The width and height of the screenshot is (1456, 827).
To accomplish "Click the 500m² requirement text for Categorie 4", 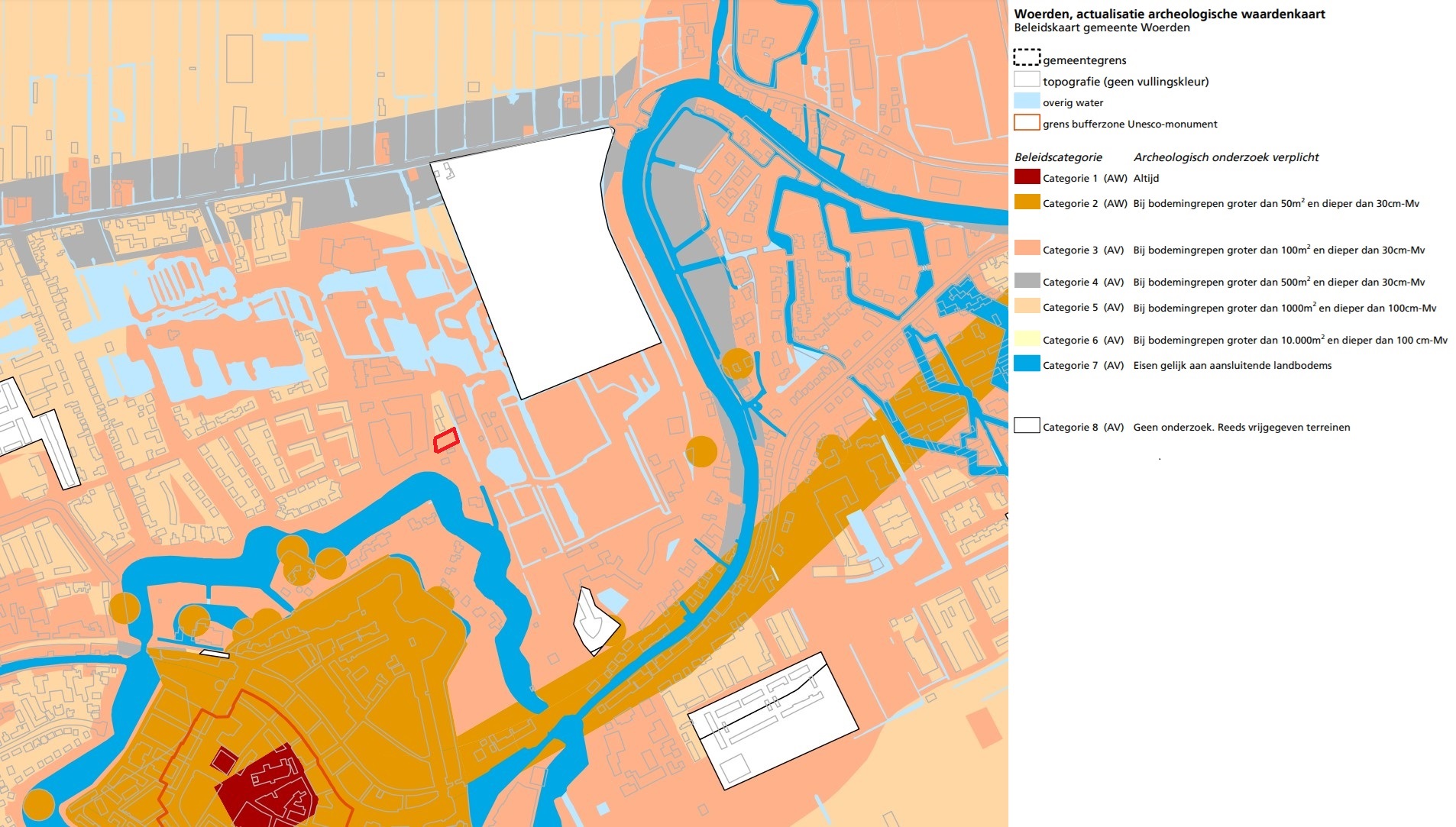I will (x=1279, y=282).
